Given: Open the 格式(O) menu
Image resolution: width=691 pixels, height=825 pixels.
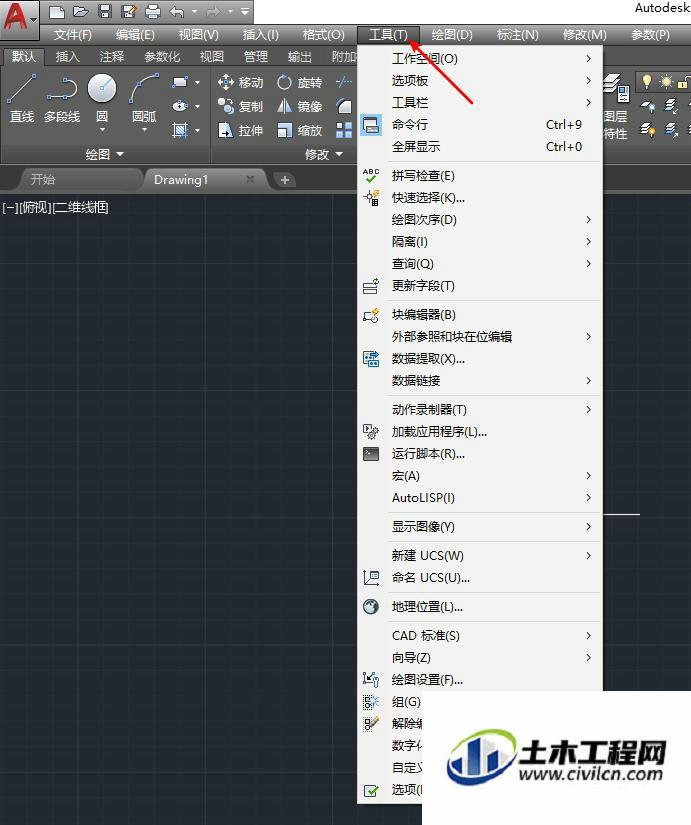Looking at the screenshot, I should click(323, 35).
